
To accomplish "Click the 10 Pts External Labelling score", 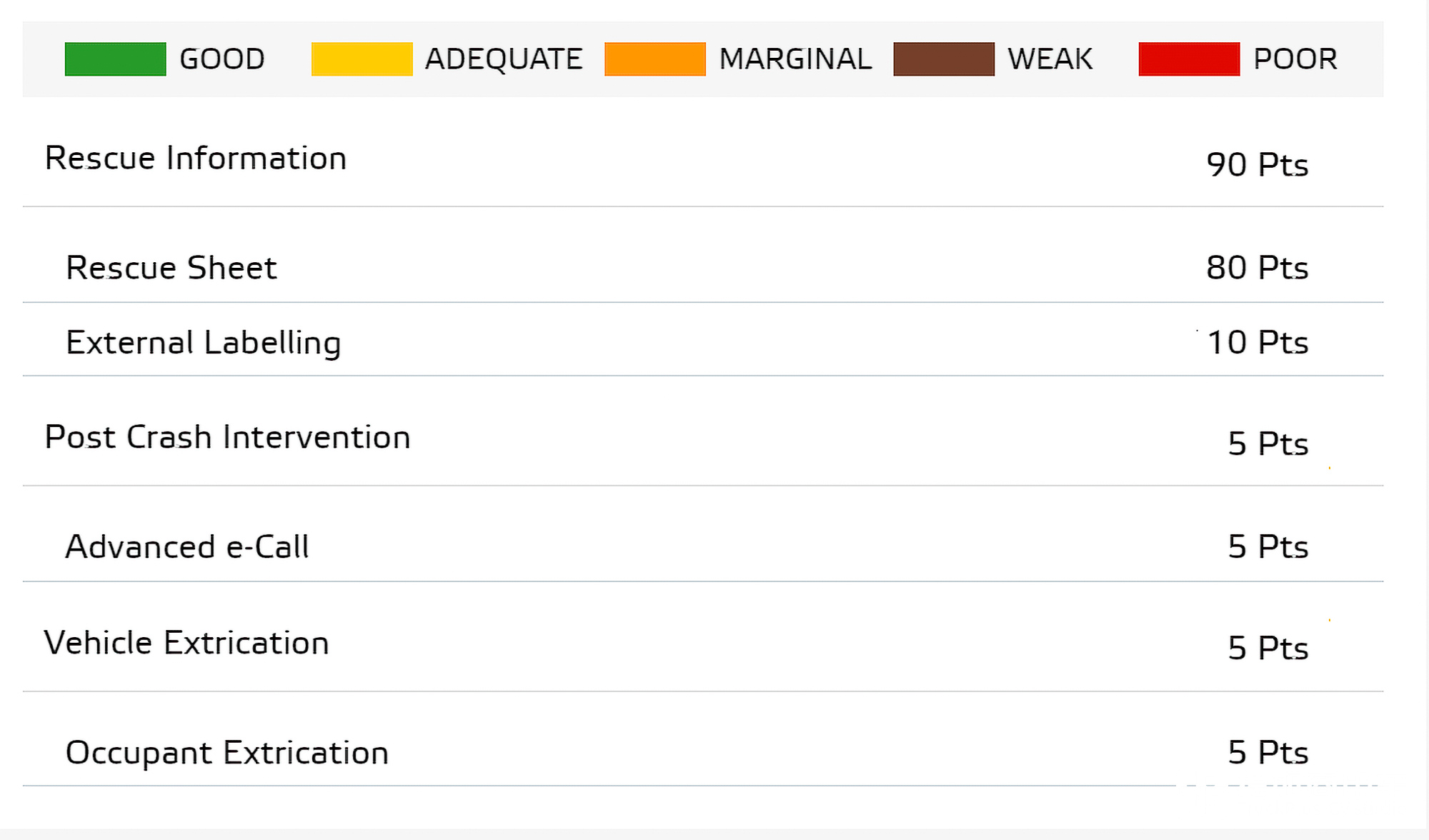I will 1257,343.
